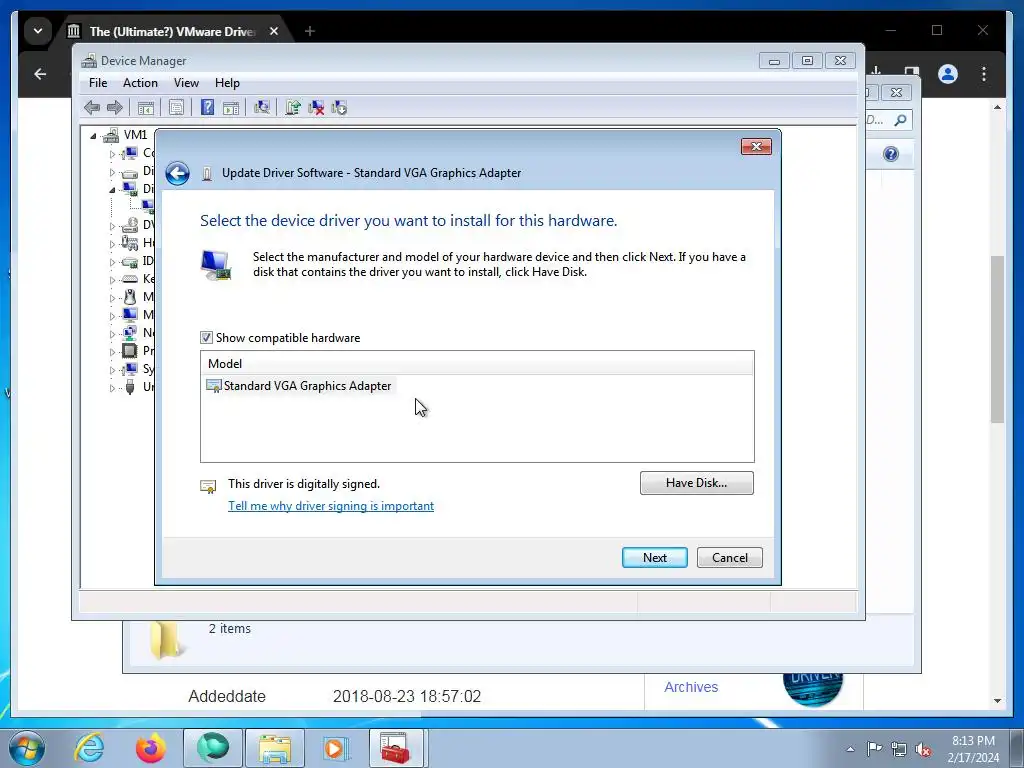Image resolution: width=1024 pixels, height=768 pixels.
Task: Close the Update Driver Software dialog with red X
Action: click(x=756, y=146)
